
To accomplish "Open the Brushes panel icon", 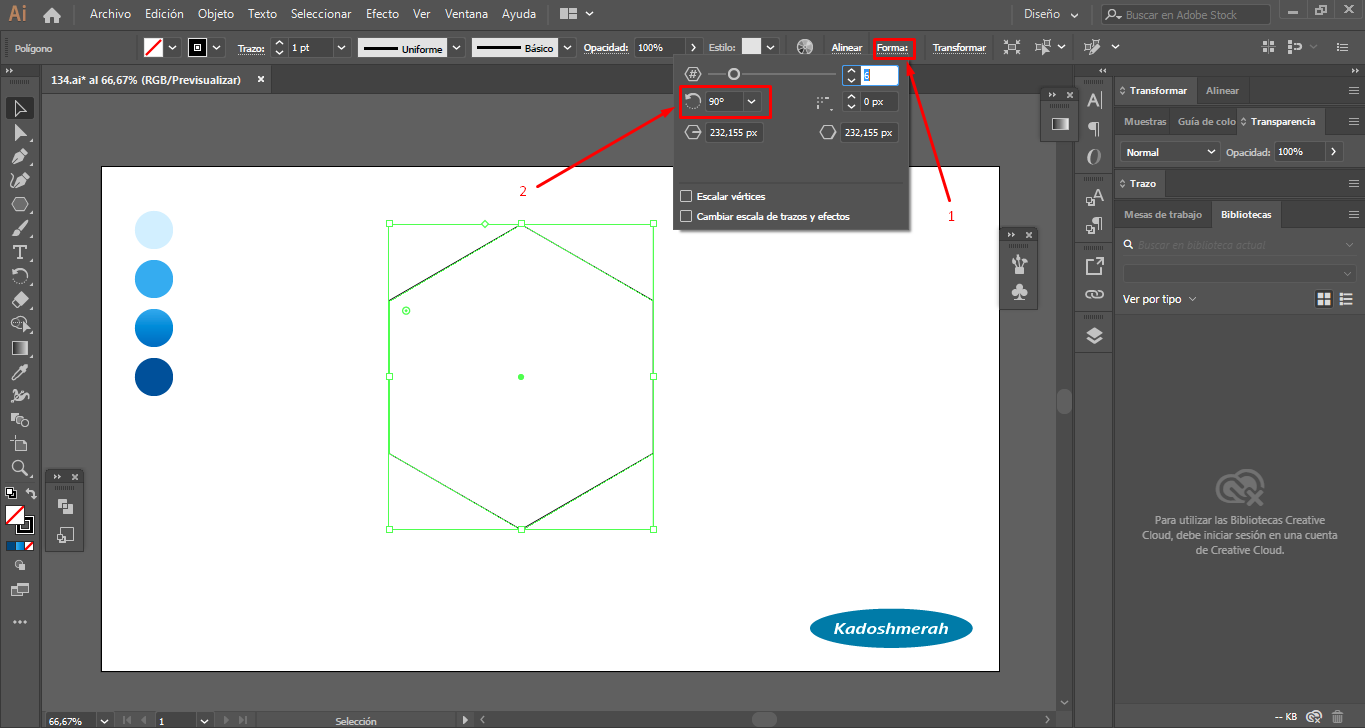I will point(1019,264).
